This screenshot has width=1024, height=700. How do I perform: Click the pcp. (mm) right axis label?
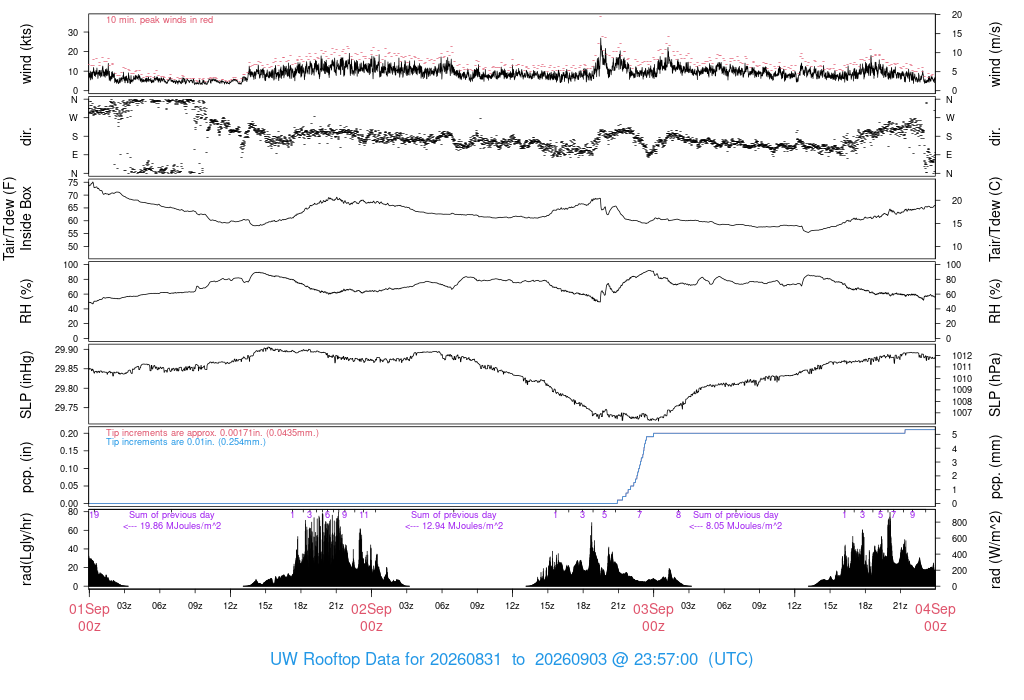(x=995, y=465)
